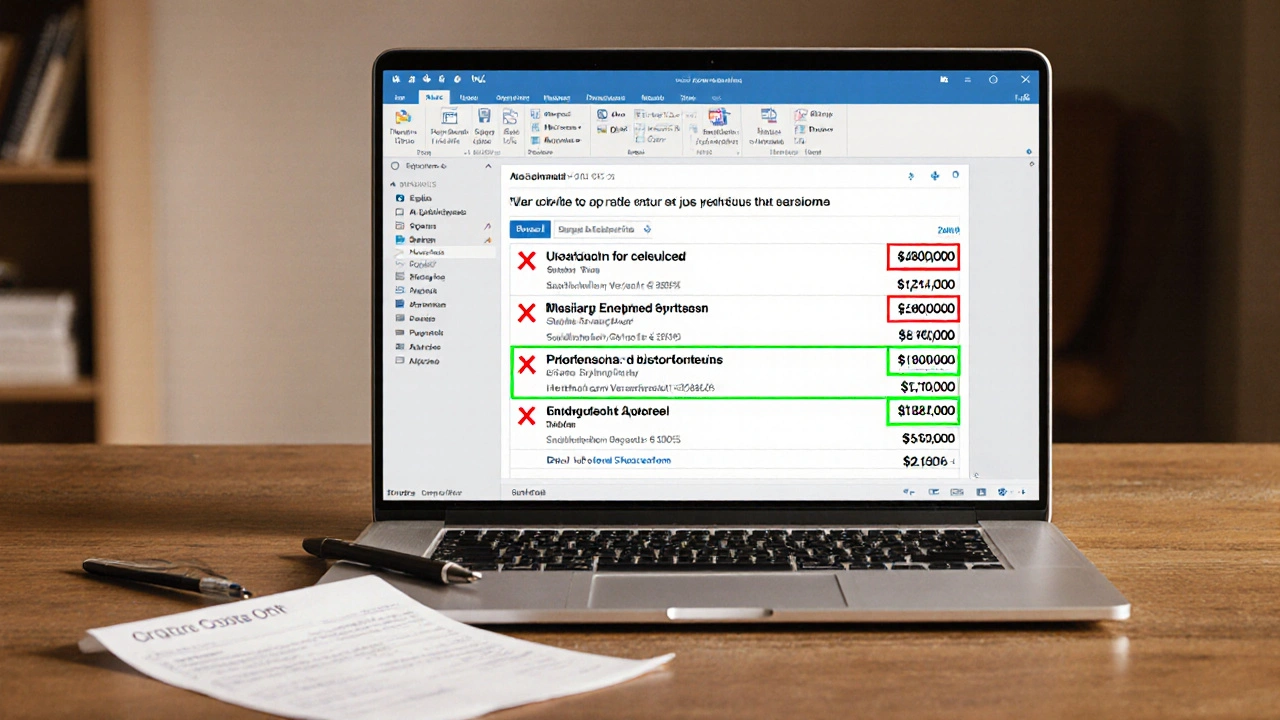Collapse the folder pane using the top chevron
Screen dimensions: 1280x720
[x=488, y=166]
